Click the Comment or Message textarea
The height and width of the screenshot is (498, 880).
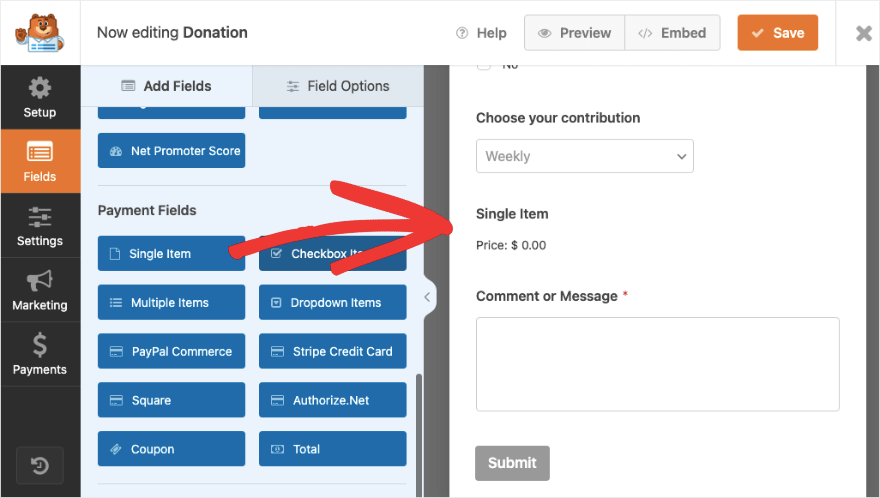point(658,364)
